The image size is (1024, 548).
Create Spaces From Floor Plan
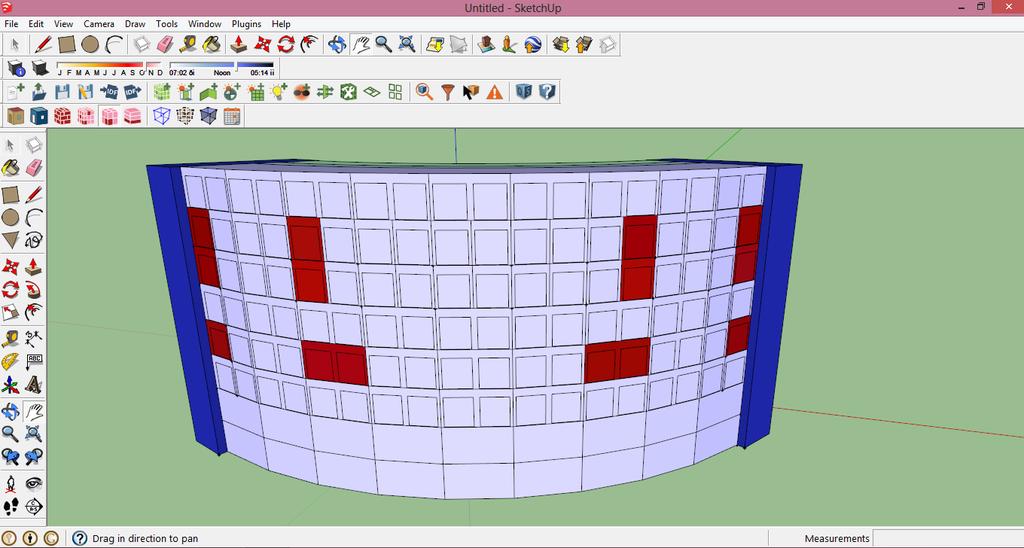coord(372,92)
